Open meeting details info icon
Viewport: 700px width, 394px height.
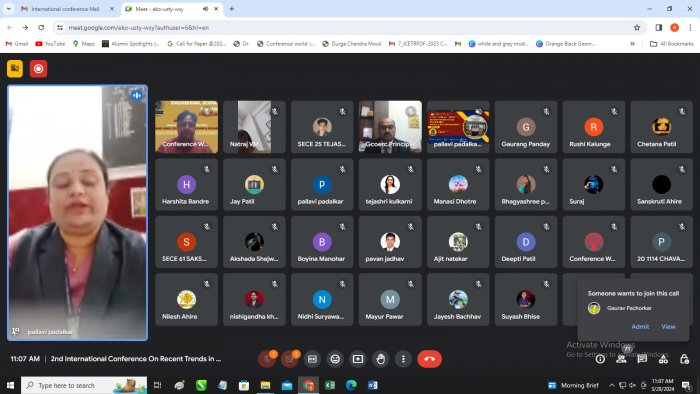point(600,359)
